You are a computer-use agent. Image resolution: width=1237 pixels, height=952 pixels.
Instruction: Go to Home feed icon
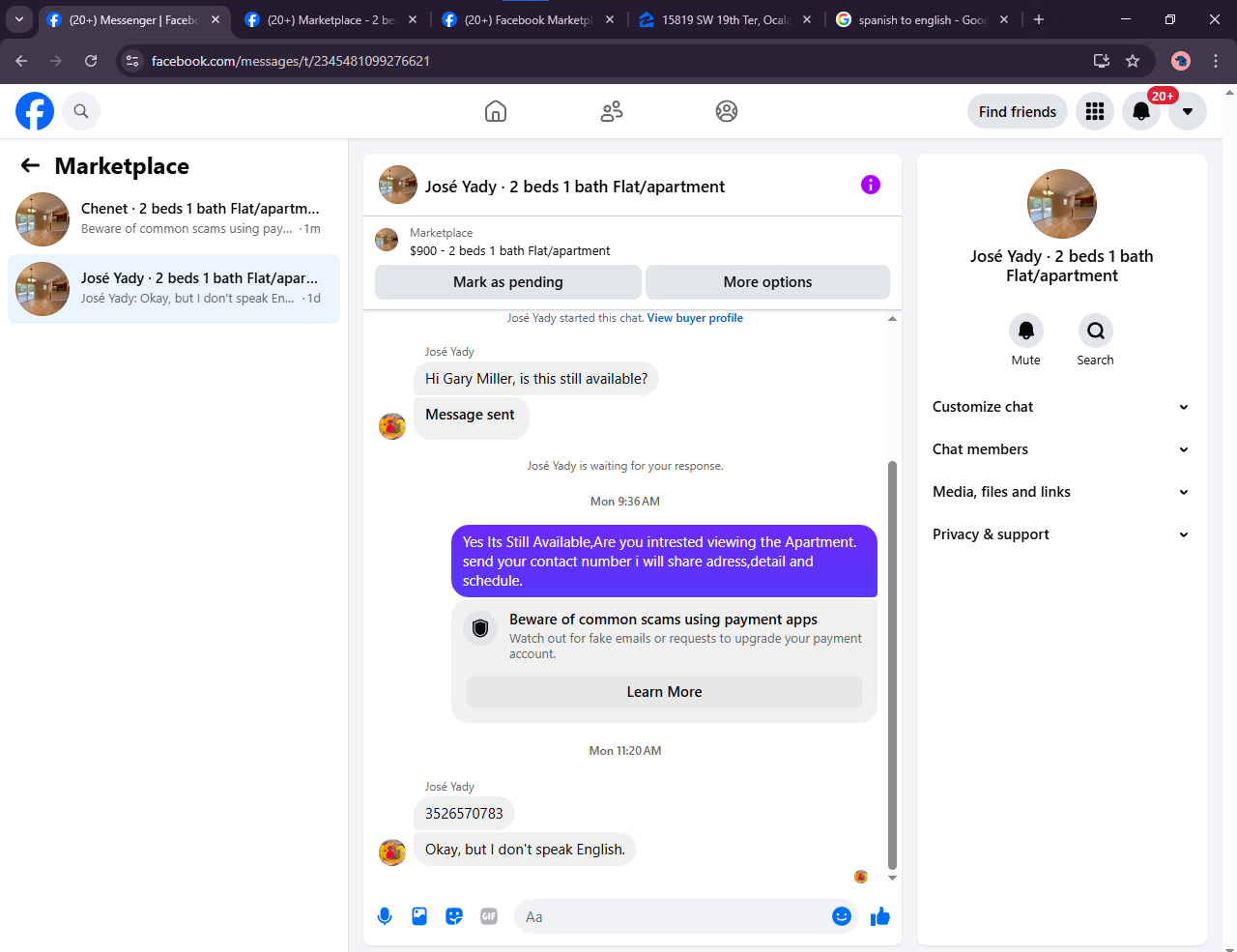click(x=496, y=111)
